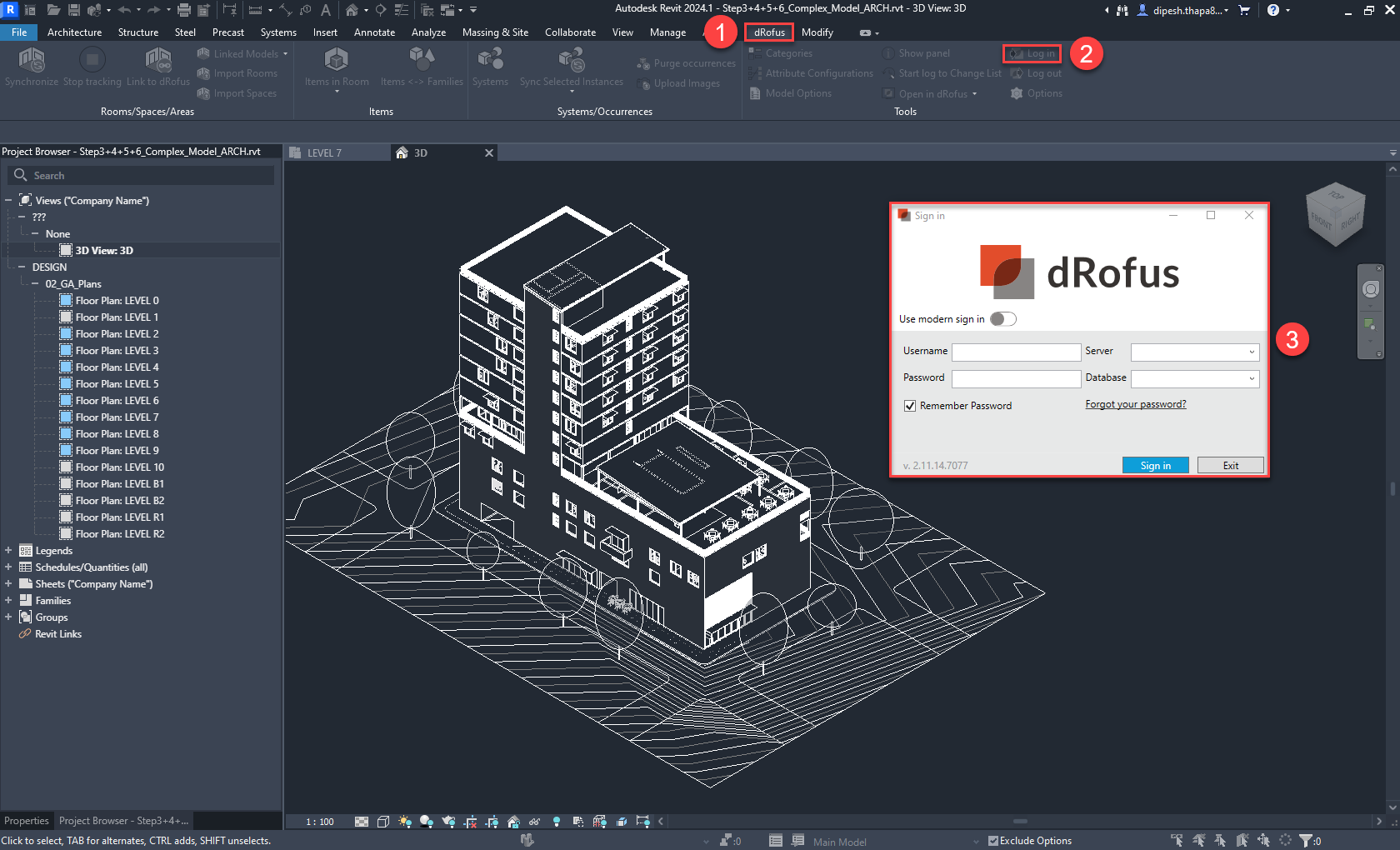Click the blue Sign in button
Image resolution: width=1400 pixels, height=850 pixels.
[x=1155, y=466]
